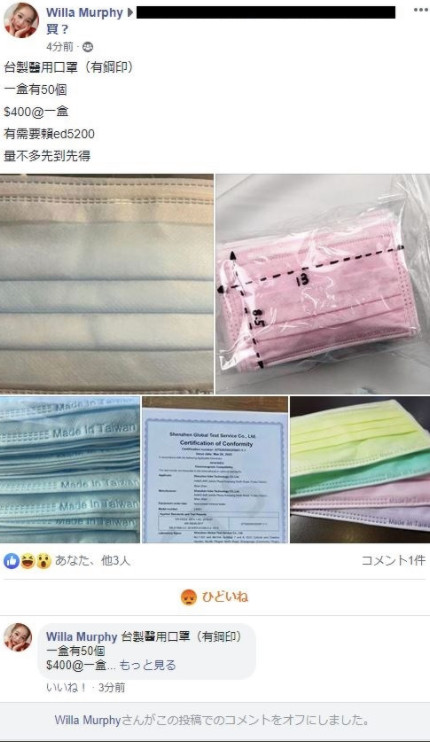The height and width of the screenshot is (742, 430).
Task: Expand comment with もっと見る
Action: (147, 665)
